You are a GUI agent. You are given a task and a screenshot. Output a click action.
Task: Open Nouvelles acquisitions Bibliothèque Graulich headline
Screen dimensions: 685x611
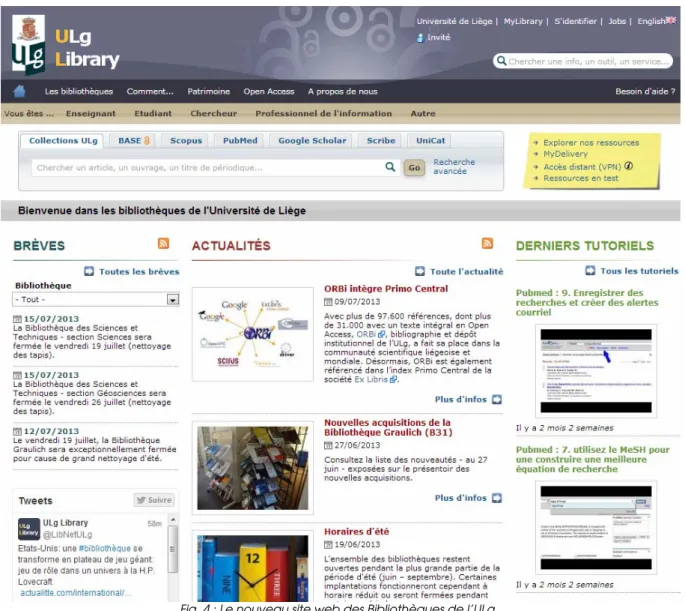(x=388, y=428)
